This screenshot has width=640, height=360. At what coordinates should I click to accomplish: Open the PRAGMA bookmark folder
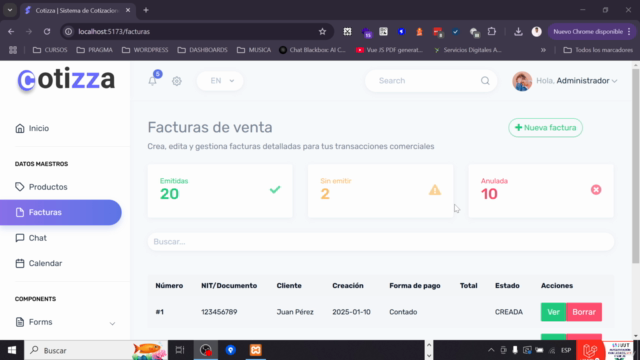coord(94,50)
